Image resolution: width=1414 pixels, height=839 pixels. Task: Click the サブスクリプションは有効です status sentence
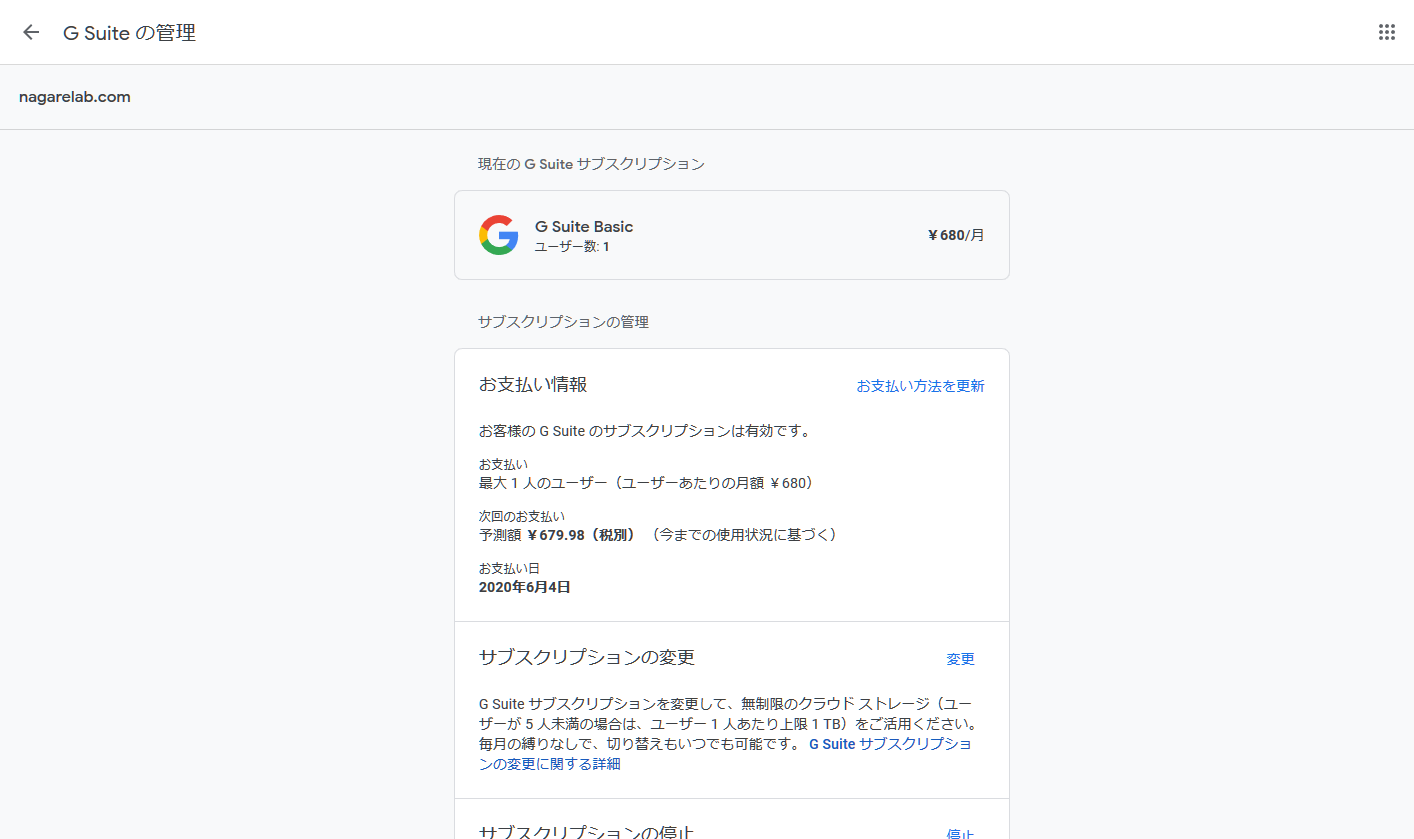644,432
